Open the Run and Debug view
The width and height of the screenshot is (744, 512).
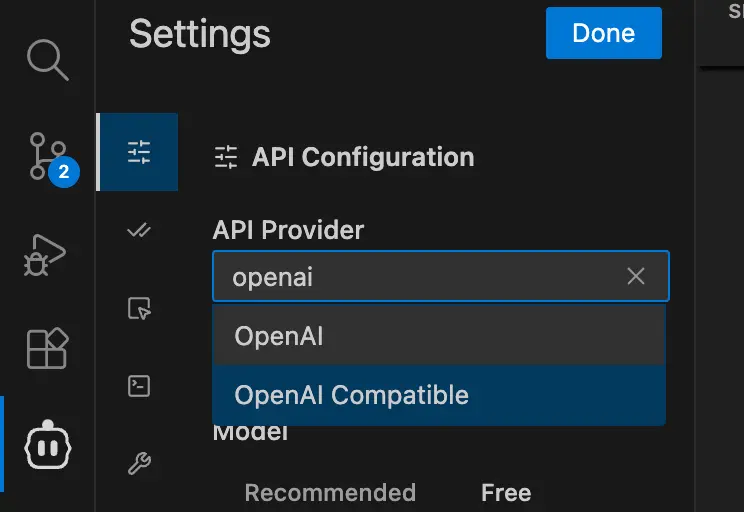click(x=45, y=255)
